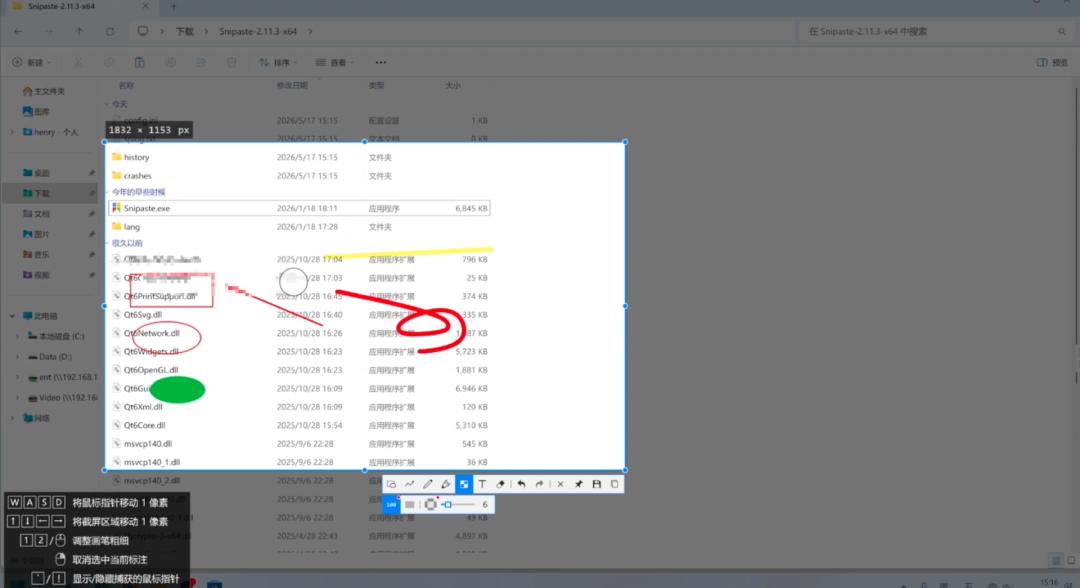Click Snipaste-2.11.3-x64 breadcrumb segment
The image size is (1080, 588).
[258, 32]
